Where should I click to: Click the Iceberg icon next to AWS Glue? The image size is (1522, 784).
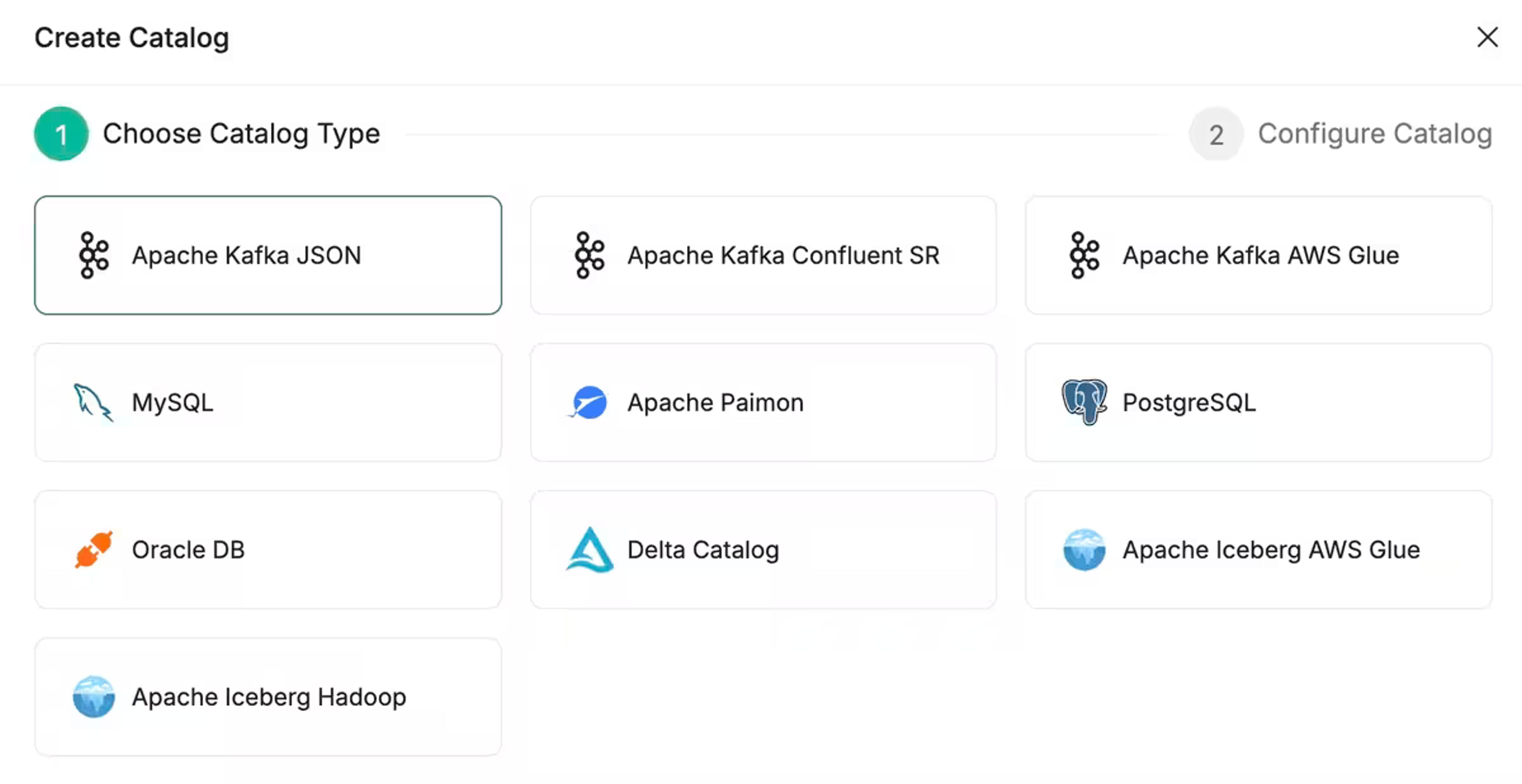(1084, 549)
